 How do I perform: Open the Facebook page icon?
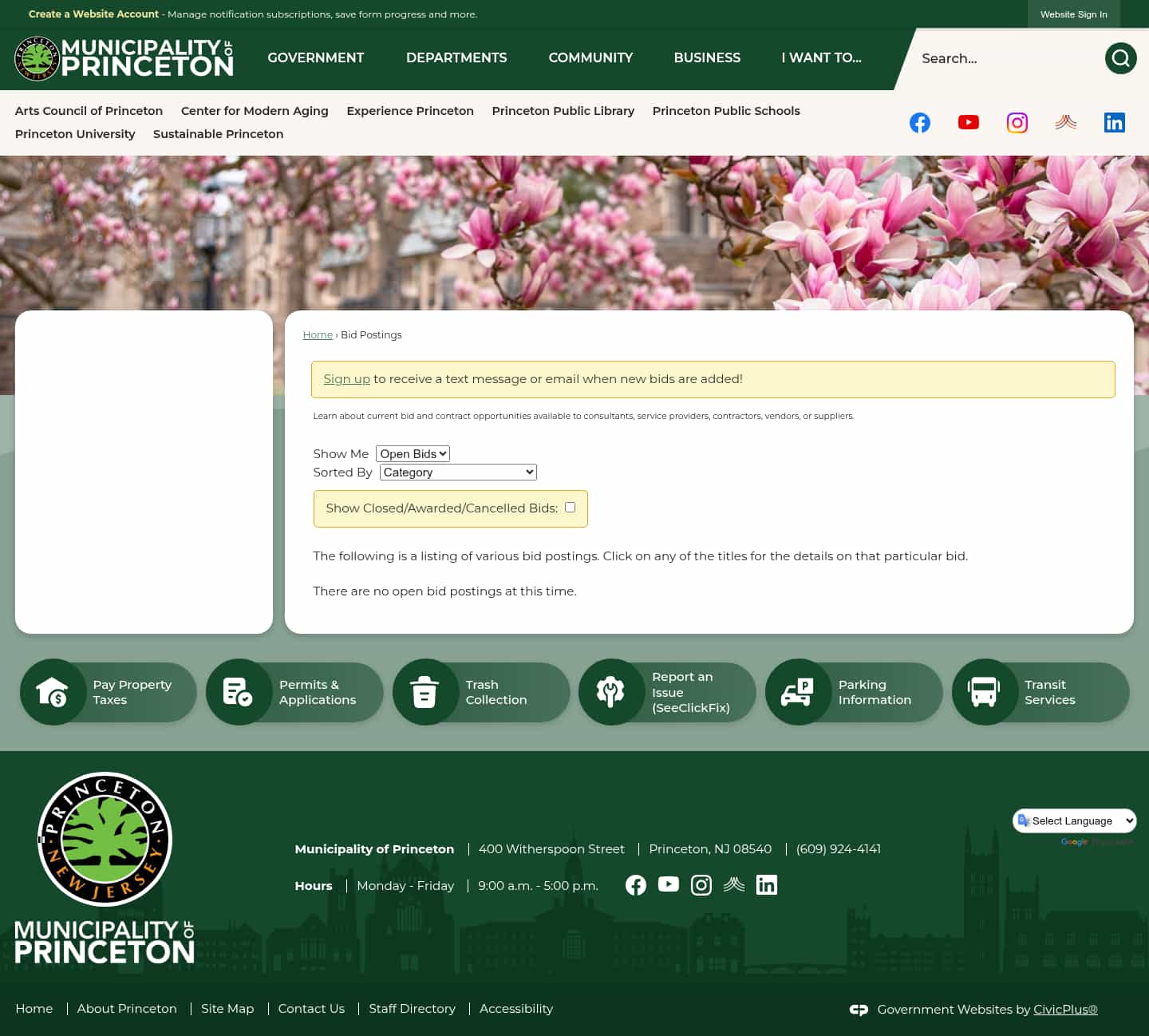[920, 122]
